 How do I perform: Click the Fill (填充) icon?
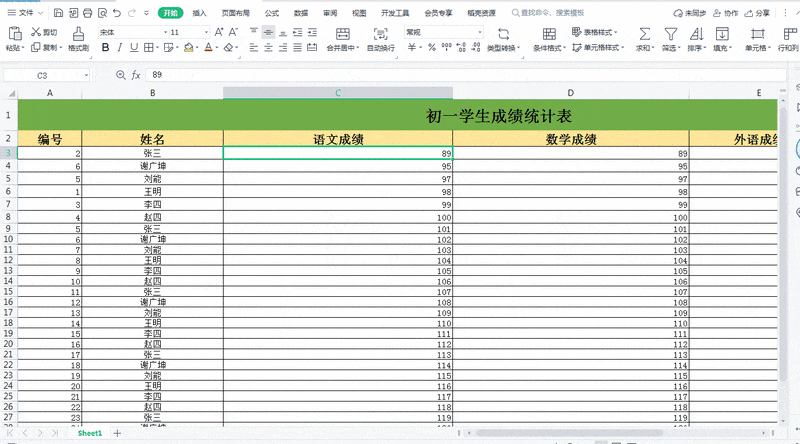coord(722,34)
